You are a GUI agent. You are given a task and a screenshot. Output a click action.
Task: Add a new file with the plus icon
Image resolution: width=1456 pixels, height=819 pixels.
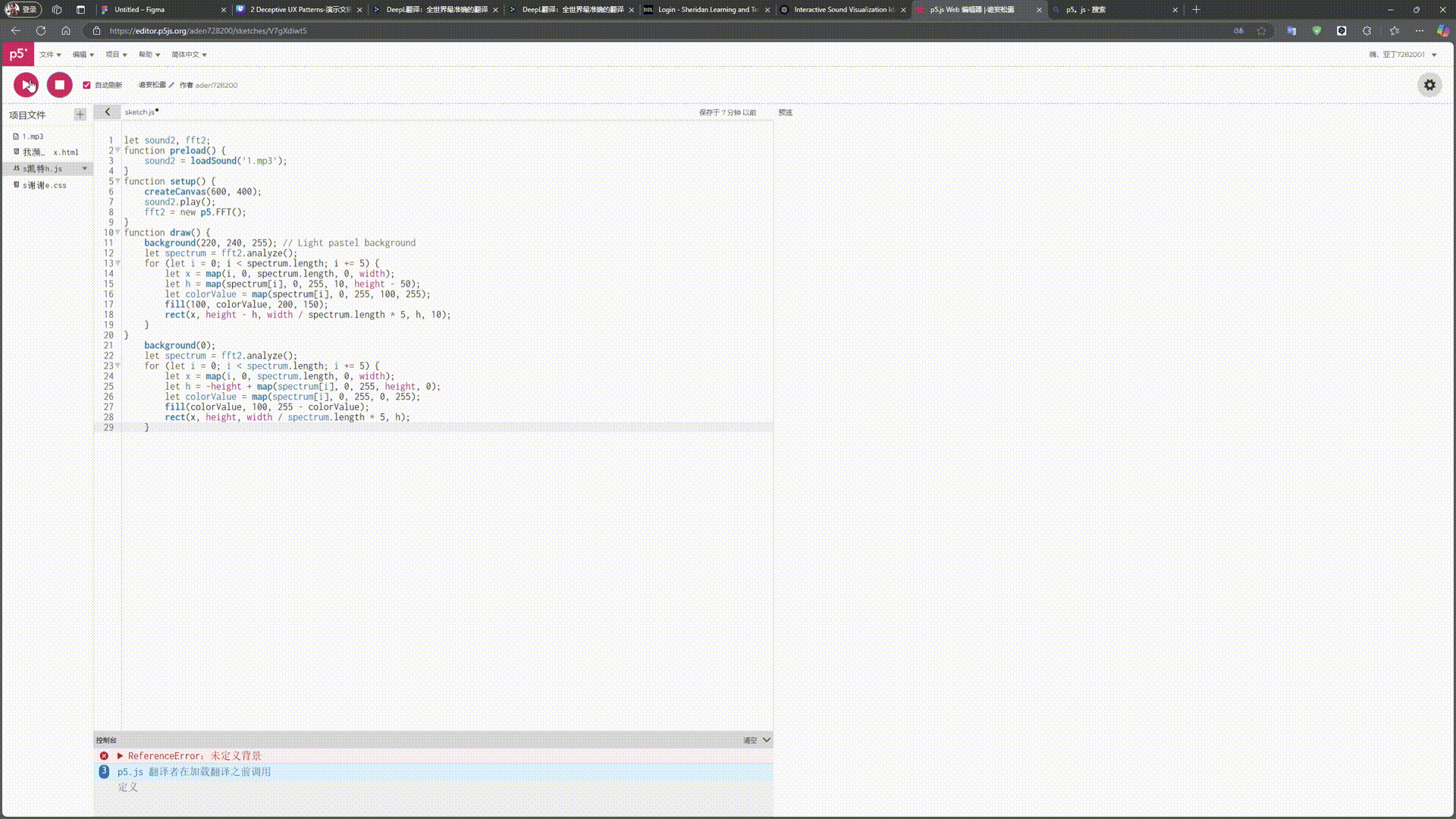80,115
